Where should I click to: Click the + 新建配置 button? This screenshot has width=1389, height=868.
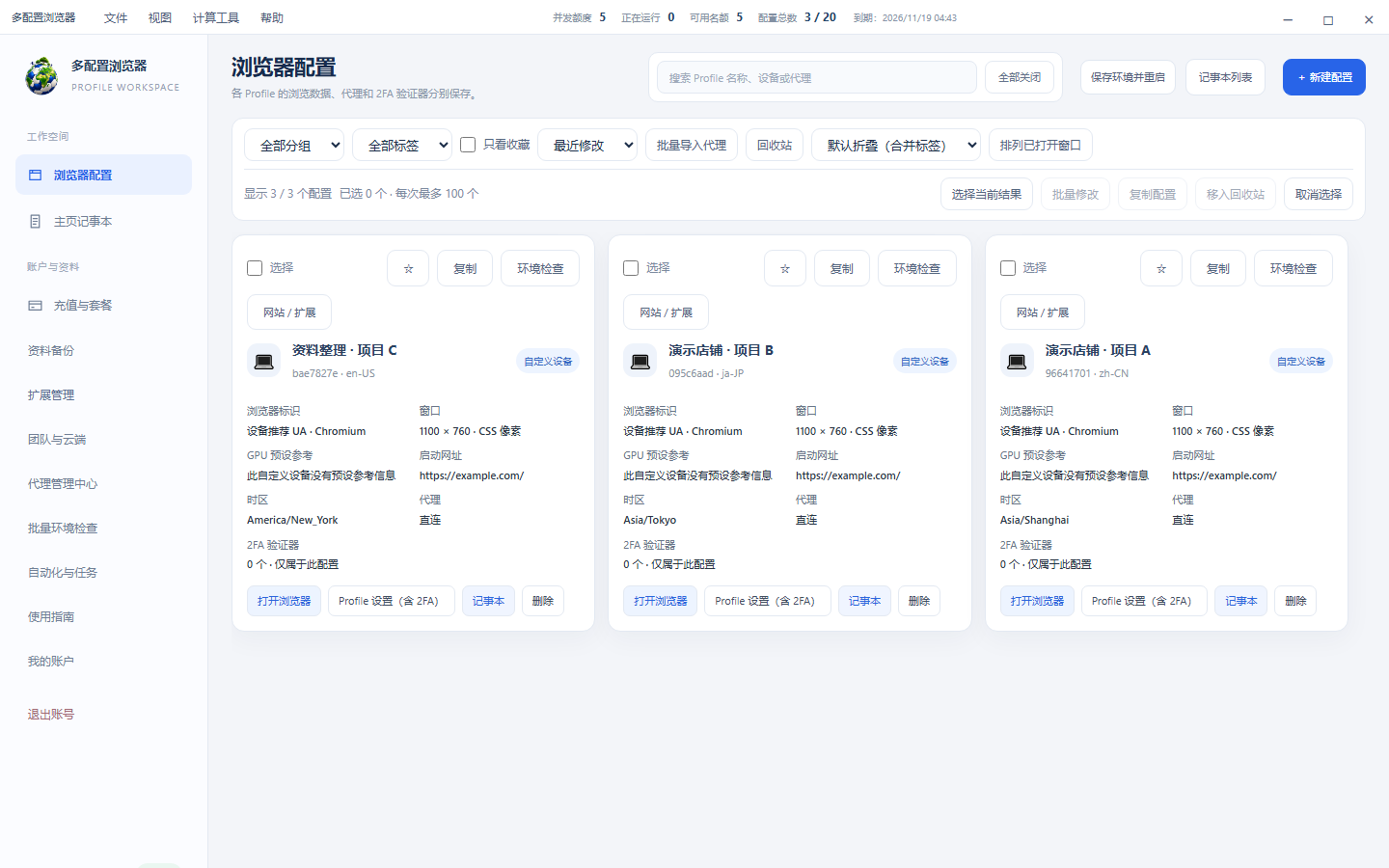(1324, 77)
